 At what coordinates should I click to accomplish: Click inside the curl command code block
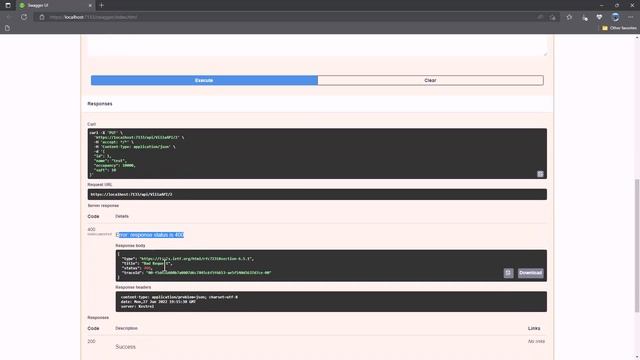click(x=317, y=153)
